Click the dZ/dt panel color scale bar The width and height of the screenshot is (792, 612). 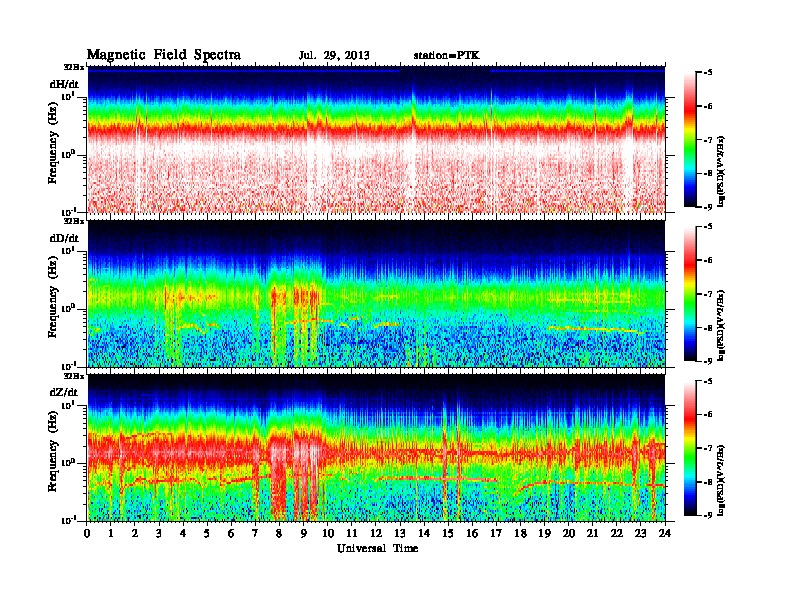coord(690,448)
